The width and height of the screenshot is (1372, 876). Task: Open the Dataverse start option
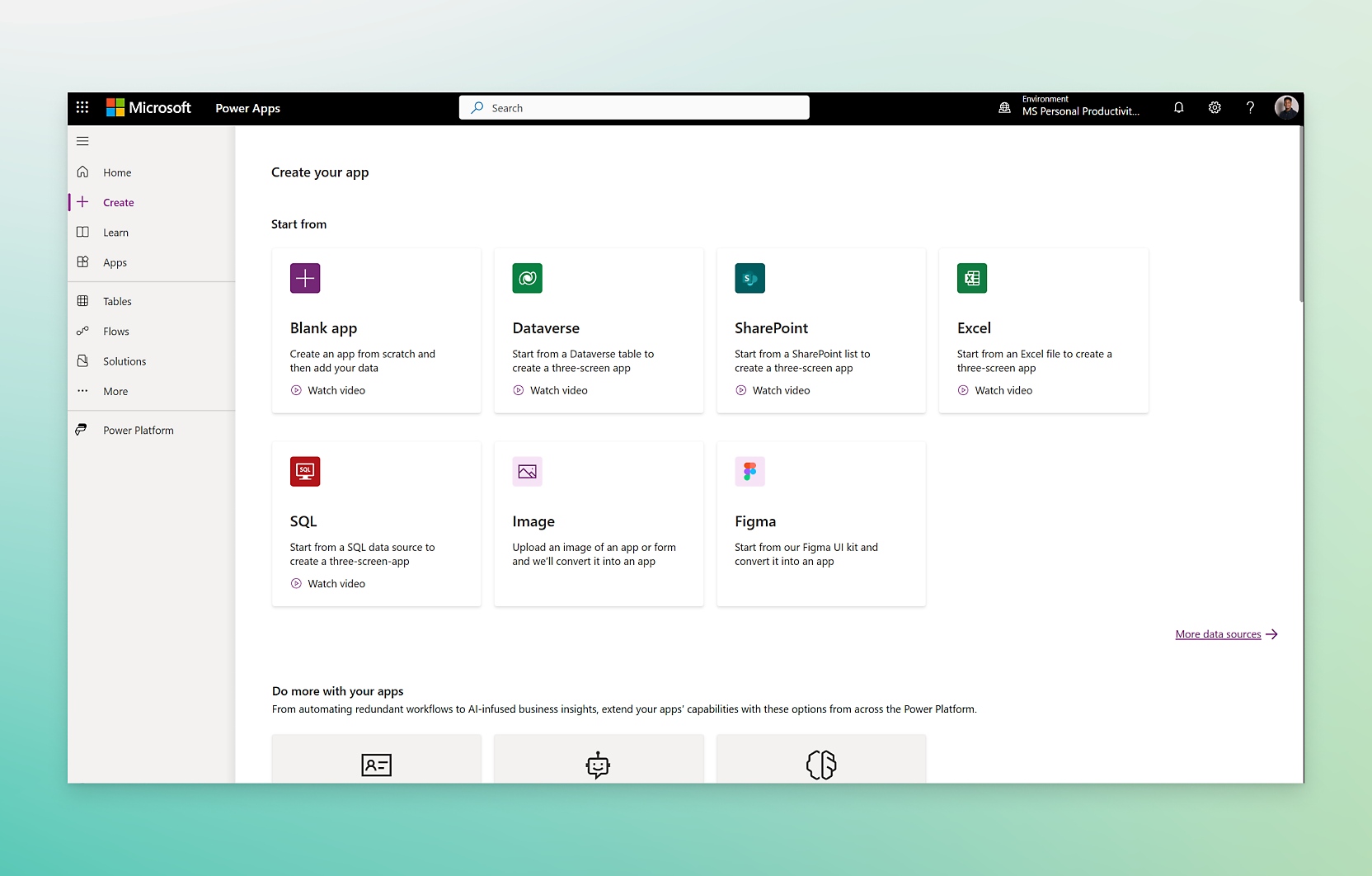pos(527,278)
